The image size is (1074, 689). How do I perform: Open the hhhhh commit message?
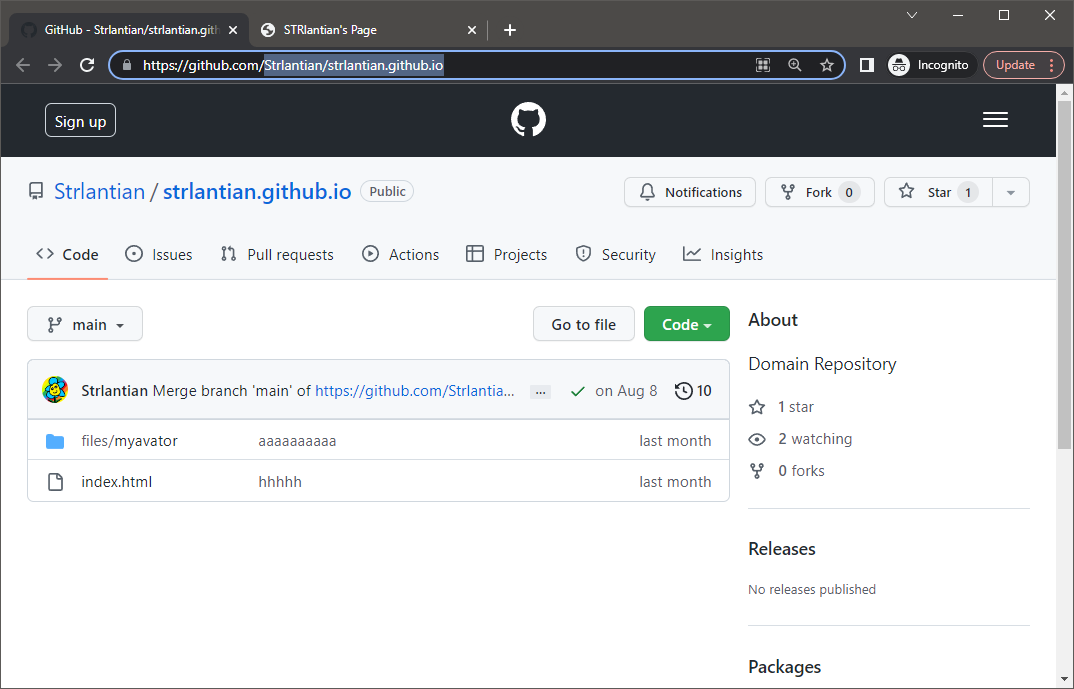coord(279,481)
